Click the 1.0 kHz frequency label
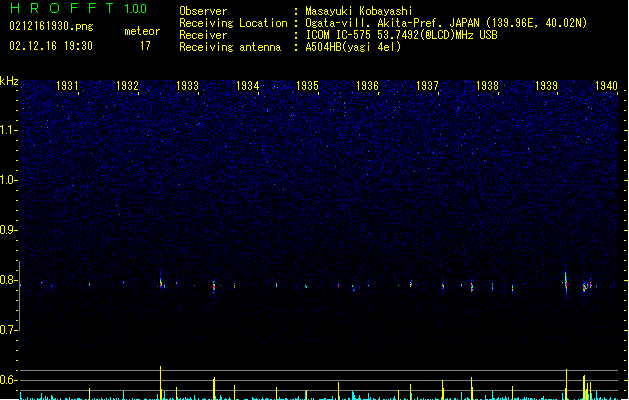 tap(8, 180)
